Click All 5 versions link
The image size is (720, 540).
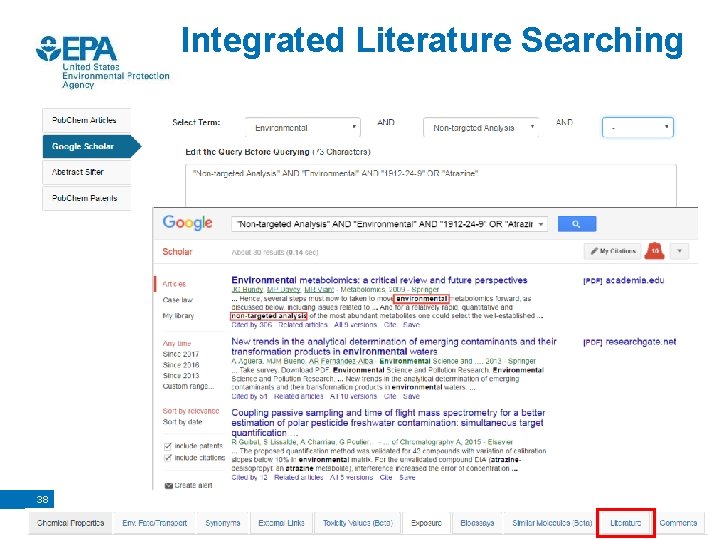(351, 478)
